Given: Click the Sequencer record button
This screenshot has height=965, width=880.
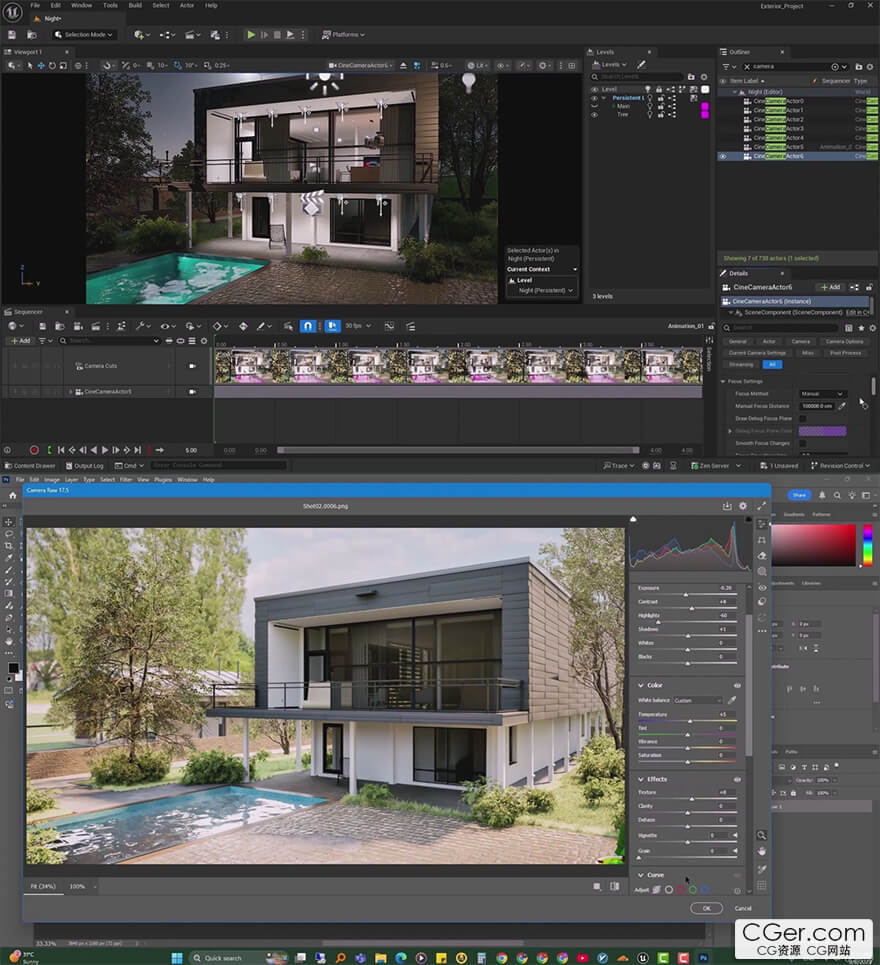Looking at the screenshot, I should 34,450.
